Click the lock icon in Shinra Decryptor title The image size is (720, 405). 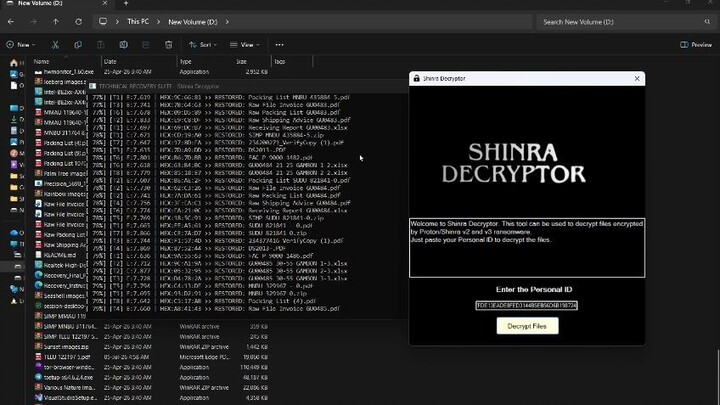(416, 79)
